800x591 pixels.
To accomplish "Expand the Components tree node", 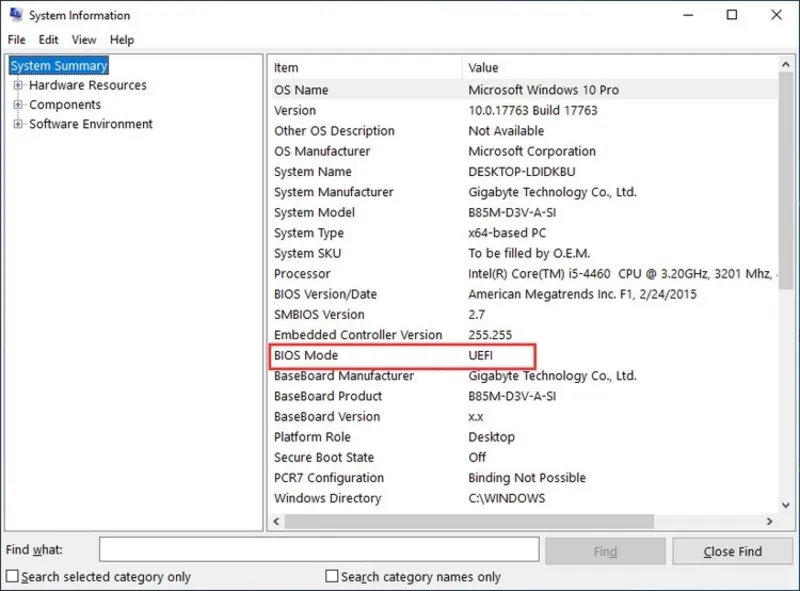I will (18, 105).
